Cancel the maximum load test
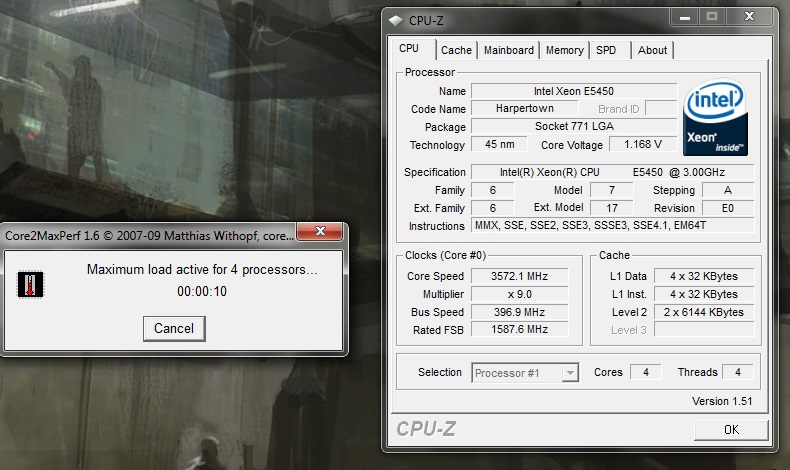Viewport: 790px width, 470px height. point(174,328)
